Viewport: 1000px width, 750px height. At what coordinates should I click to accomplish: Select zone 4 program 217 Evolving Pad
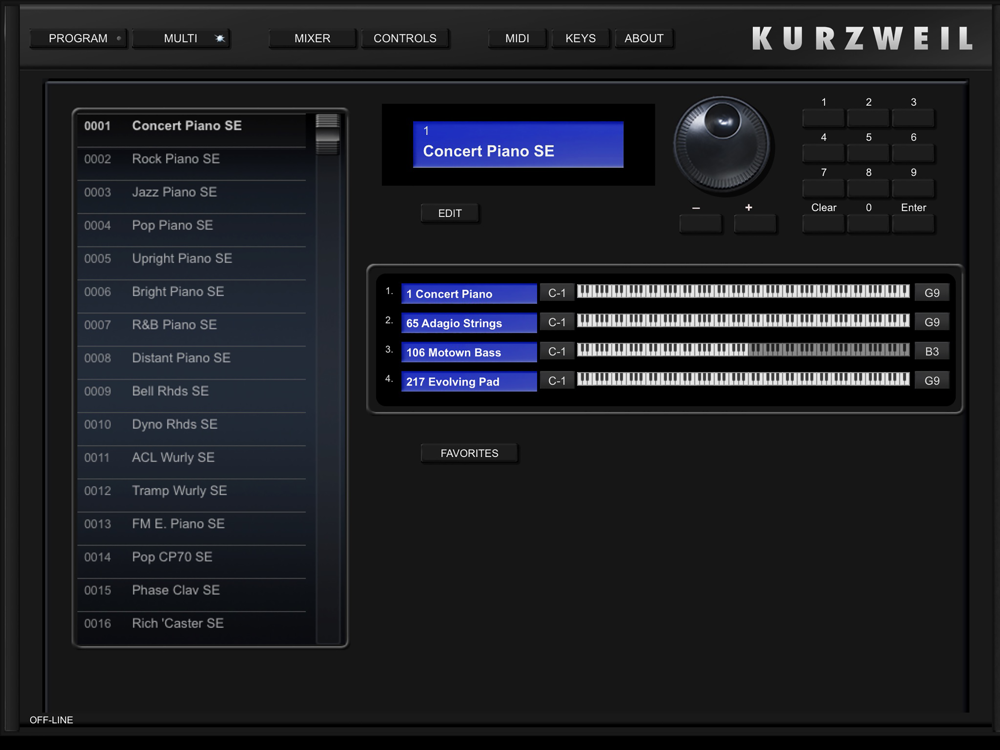469,381
